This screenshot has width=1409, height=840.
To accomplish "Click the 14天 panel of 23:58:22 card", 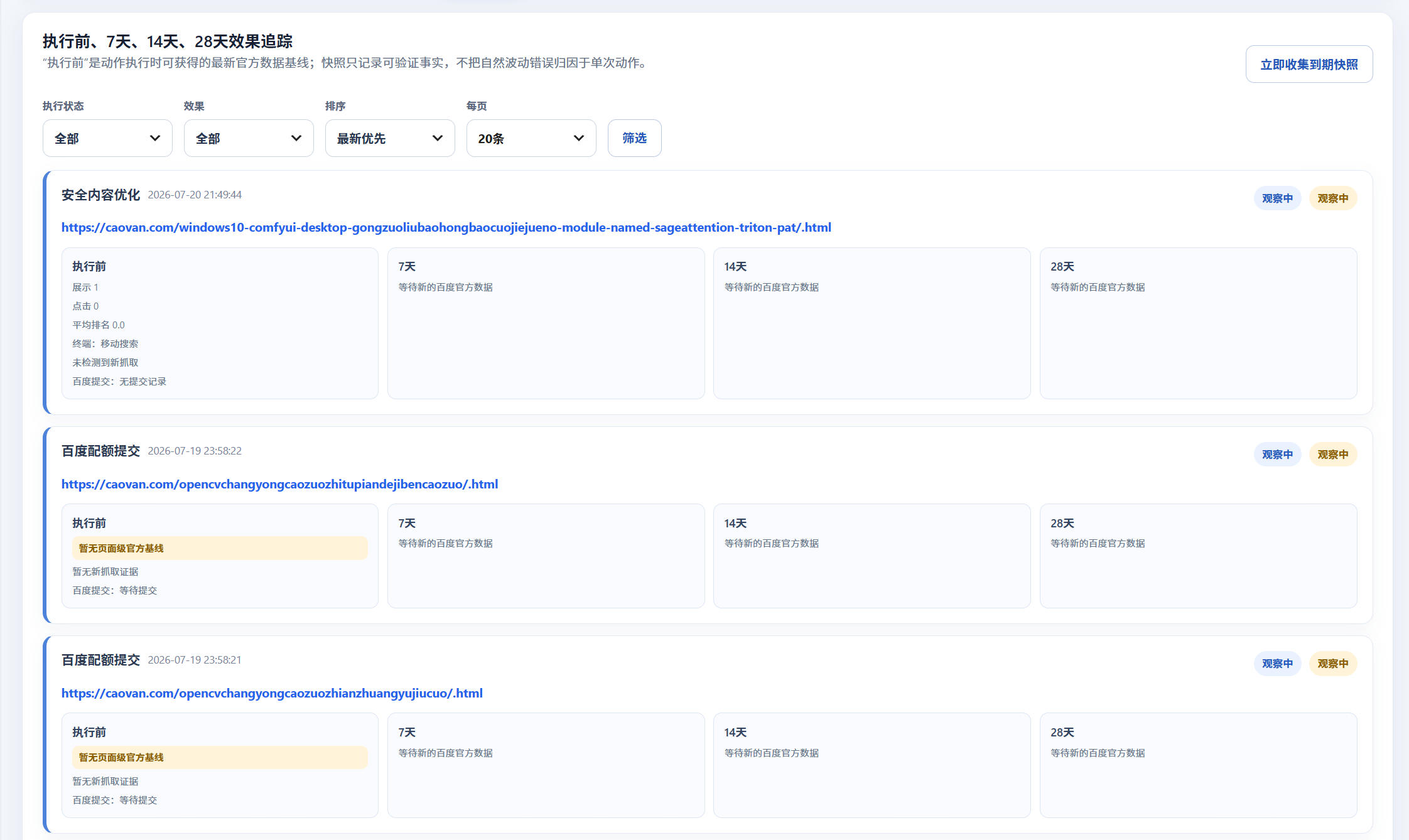I will (x=872, y=556).
